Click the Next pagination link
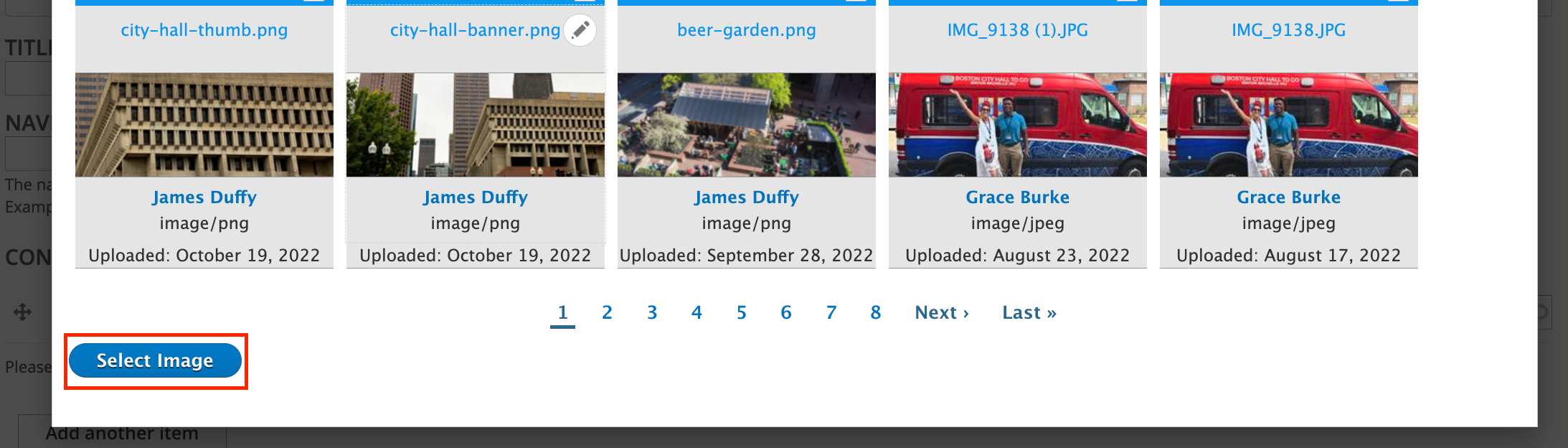Viewport: 1568px width, 448px height. click(x=942, y=312)
